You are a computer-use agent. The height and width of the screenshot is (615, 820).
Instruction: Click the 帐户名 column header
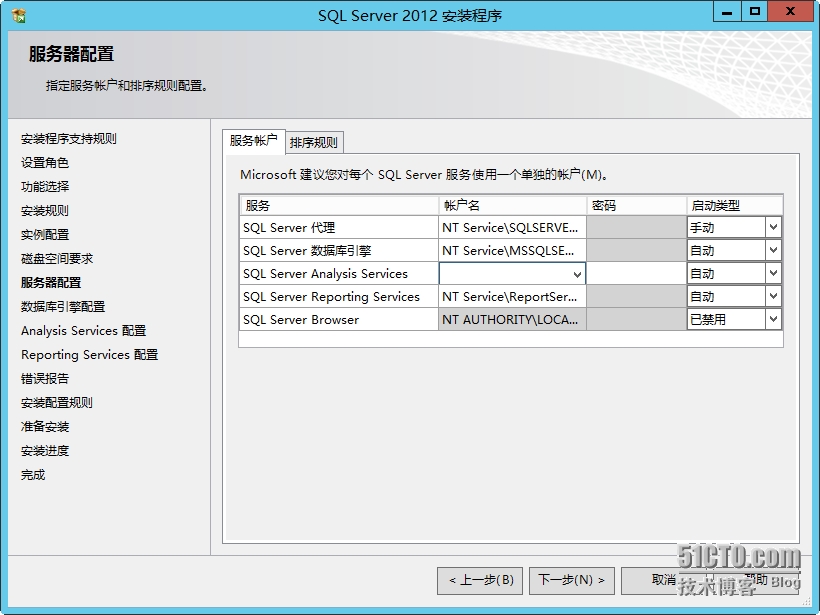pos(512,206)
